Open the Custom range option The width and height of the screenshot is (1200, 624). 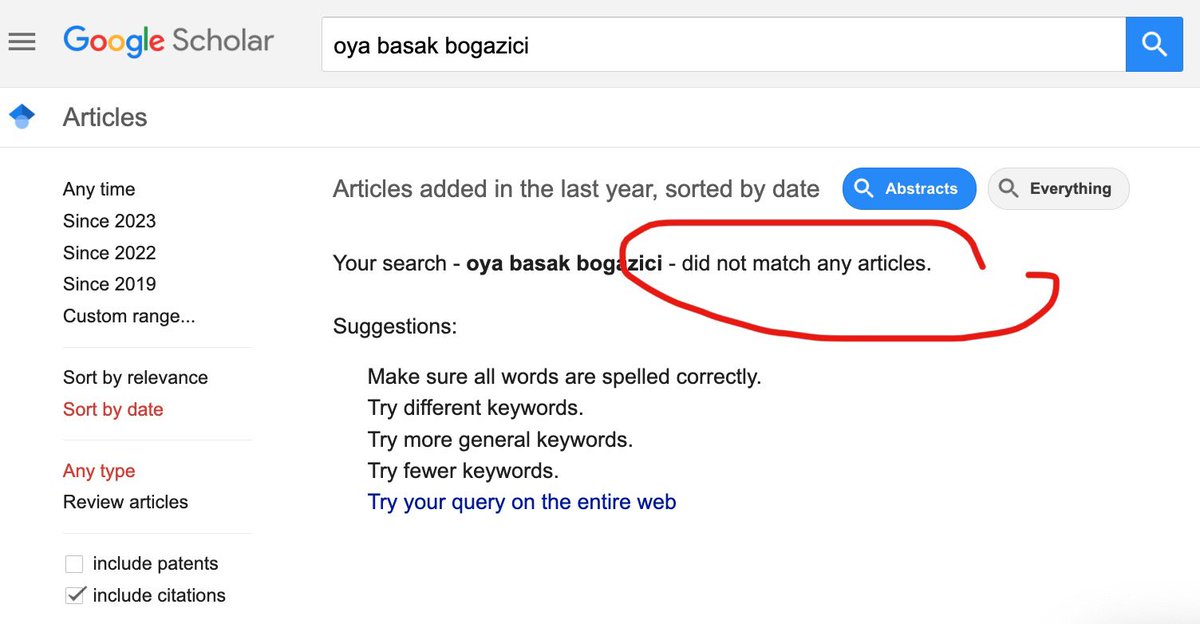click(x=129, y=316)
